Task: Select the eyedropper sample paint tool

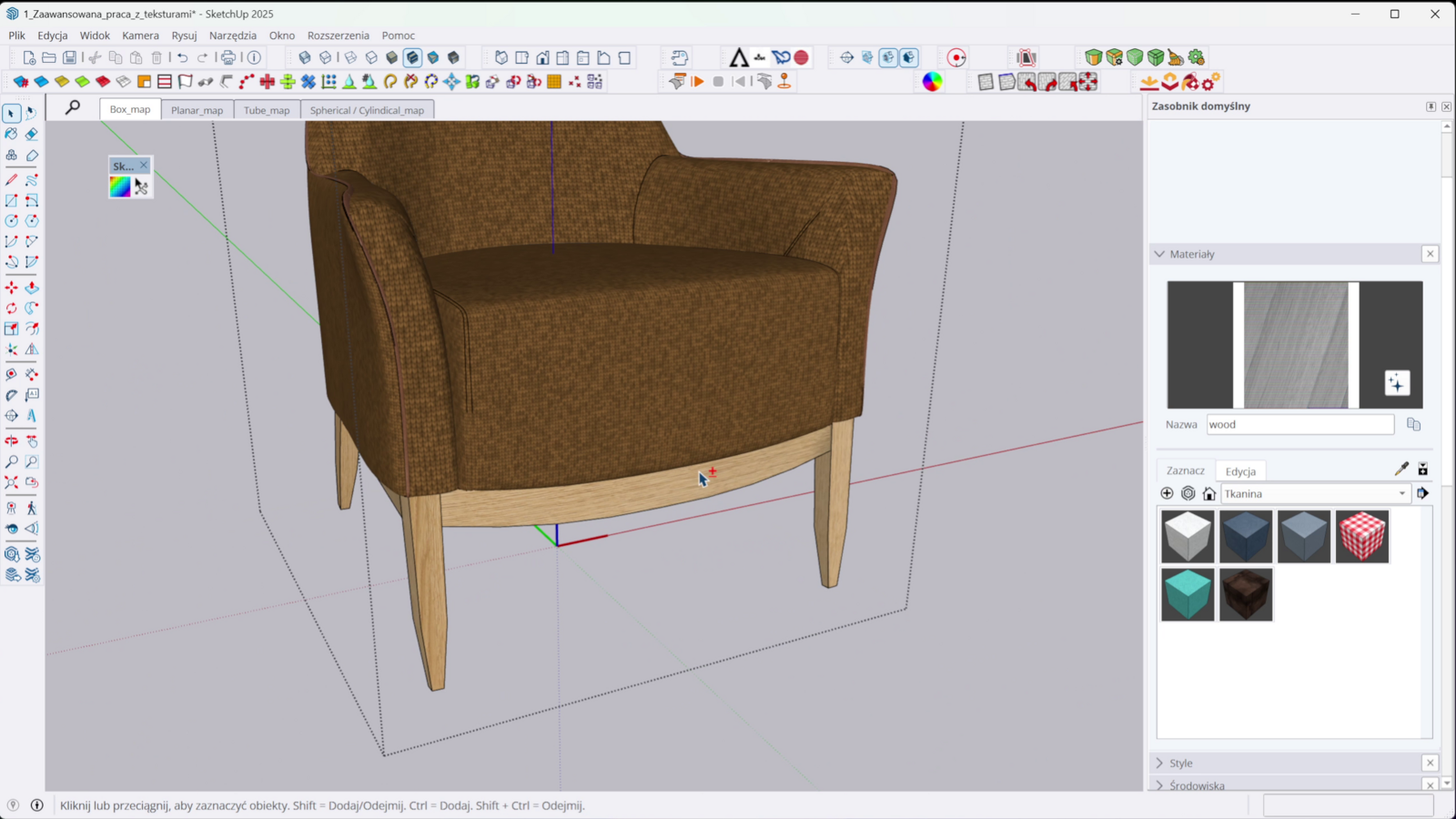Action: pyautogui.click(x=1401, y=469)
